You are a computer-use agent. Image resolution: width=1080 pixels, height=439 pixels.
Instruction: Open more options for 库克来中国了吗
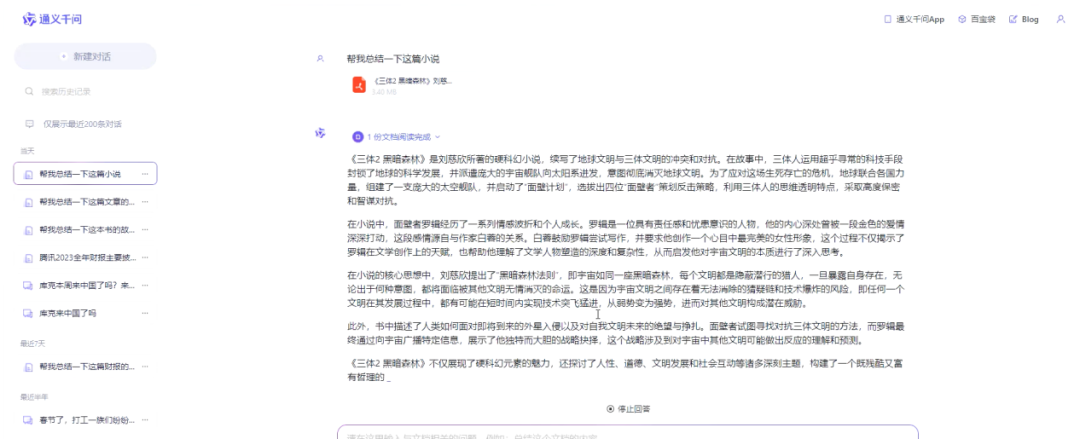coord(145,313)
